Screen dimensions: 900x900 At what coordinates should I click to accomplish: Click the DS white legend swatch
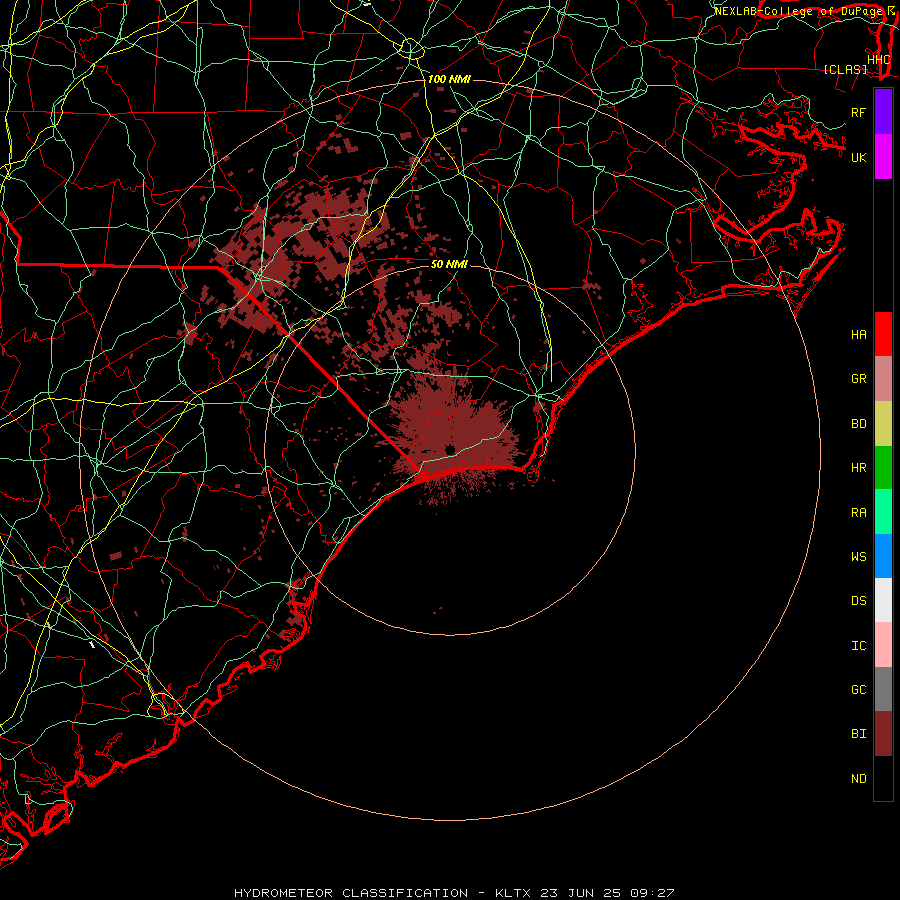pos(883,600)
